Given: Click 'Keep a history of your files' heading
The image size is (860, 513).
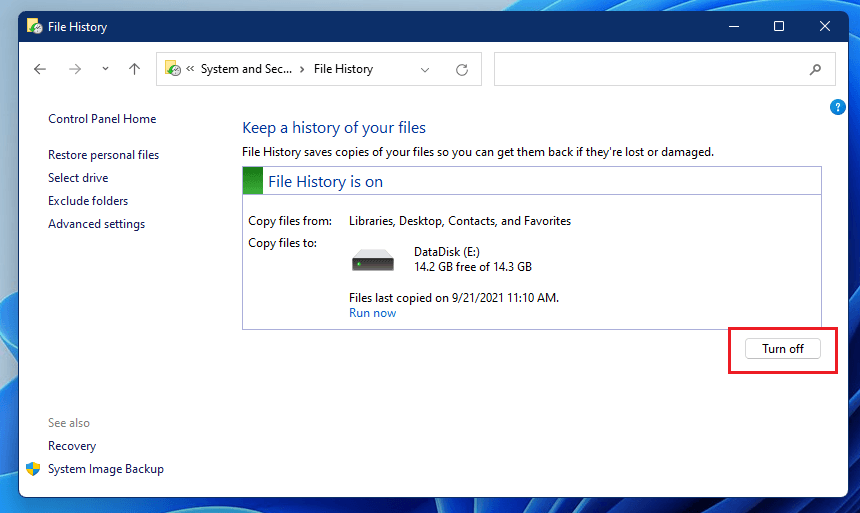Looking at the screenshot, I should [334, 128].
